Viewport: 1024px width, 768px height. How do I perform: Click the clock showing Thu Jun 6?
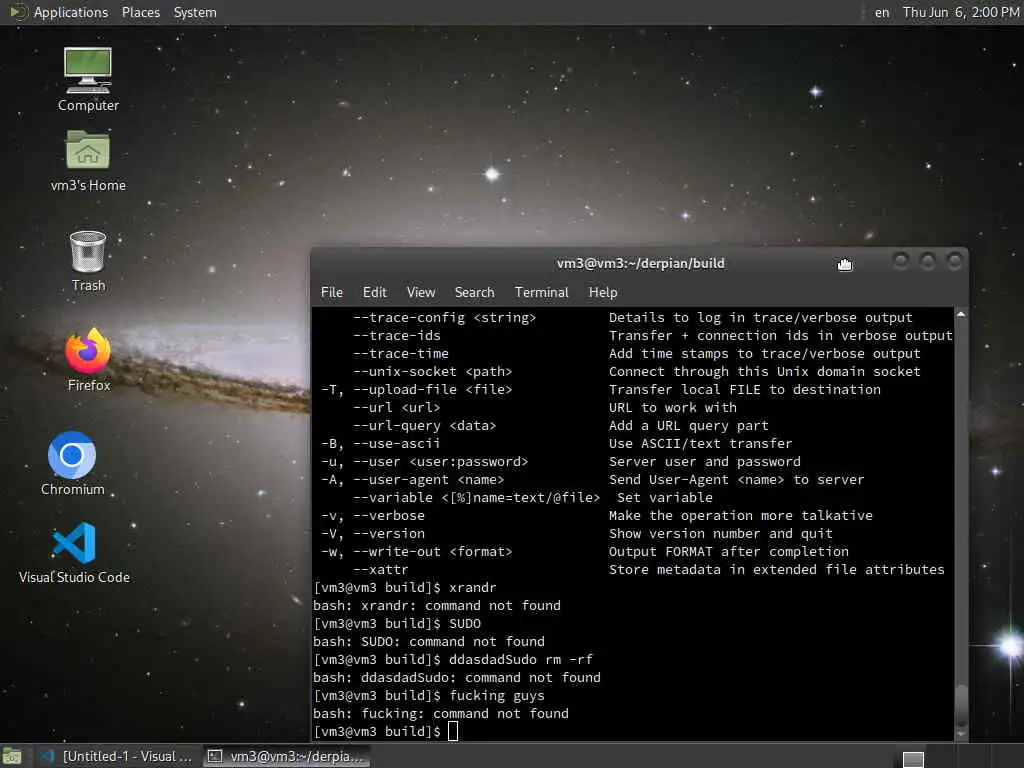pyautogui.click(x=960, y=12)
